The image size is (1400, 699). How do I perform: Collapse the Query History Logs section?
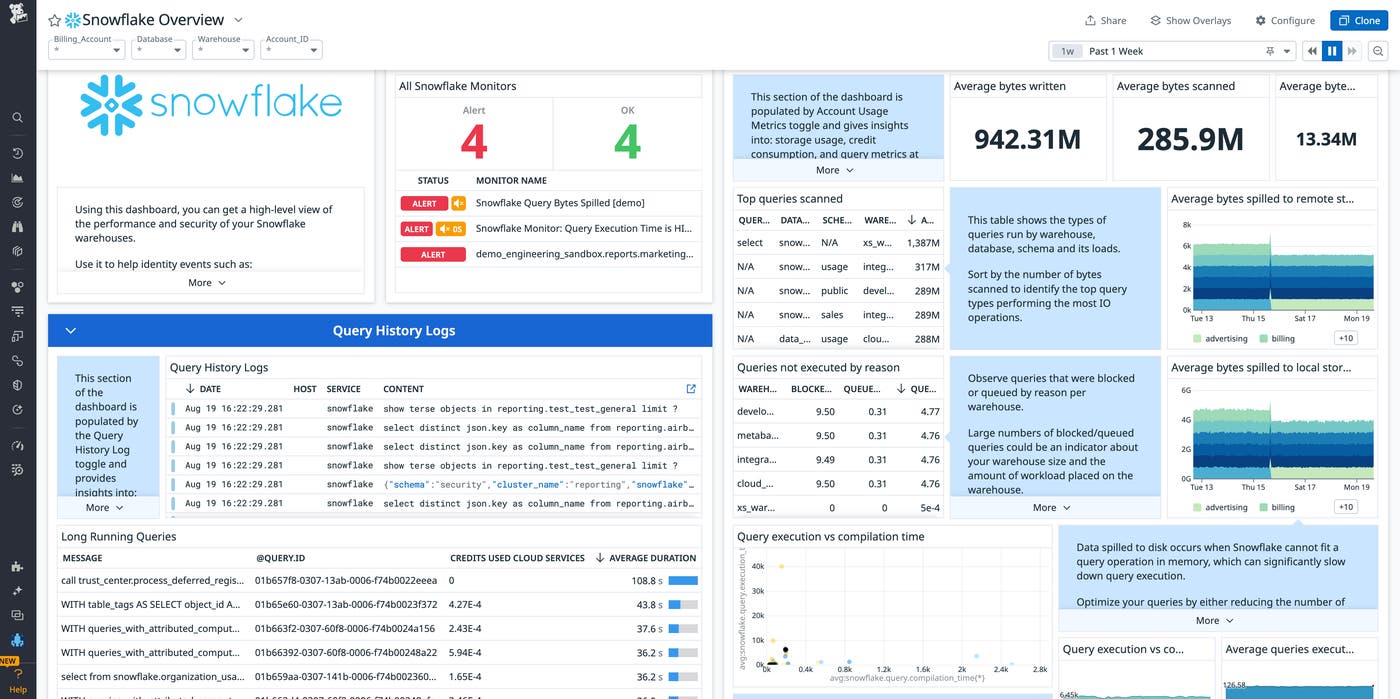click(70, 330)
